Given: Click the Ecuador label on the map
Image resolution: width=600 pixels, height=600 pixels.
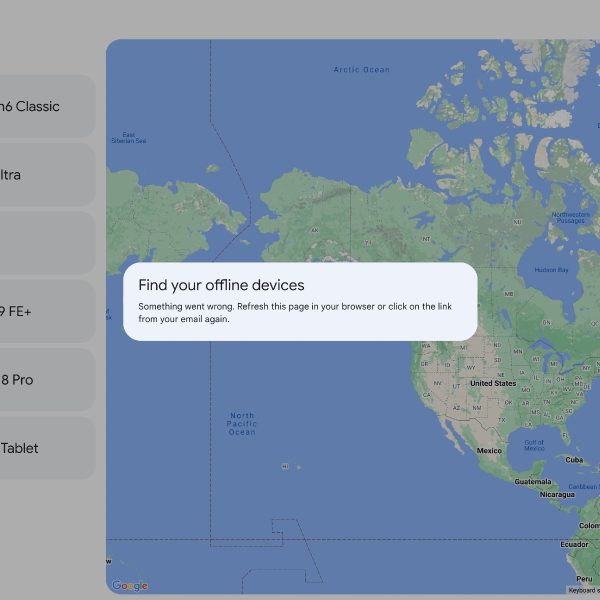Looking at the screenshot, I should point(574,545).
